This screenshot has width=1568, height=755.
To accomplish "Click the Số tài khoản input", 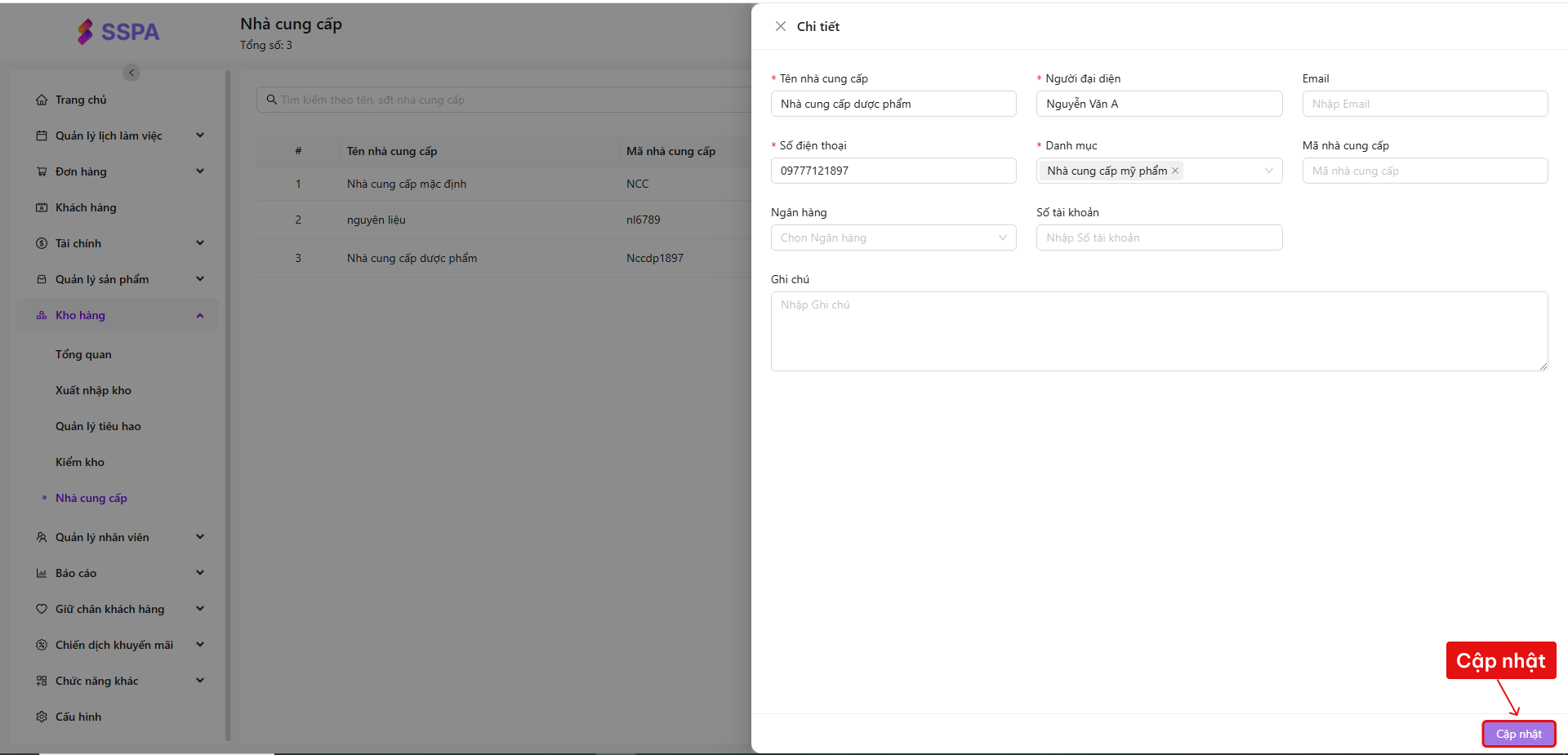I will click(1159, 238).
